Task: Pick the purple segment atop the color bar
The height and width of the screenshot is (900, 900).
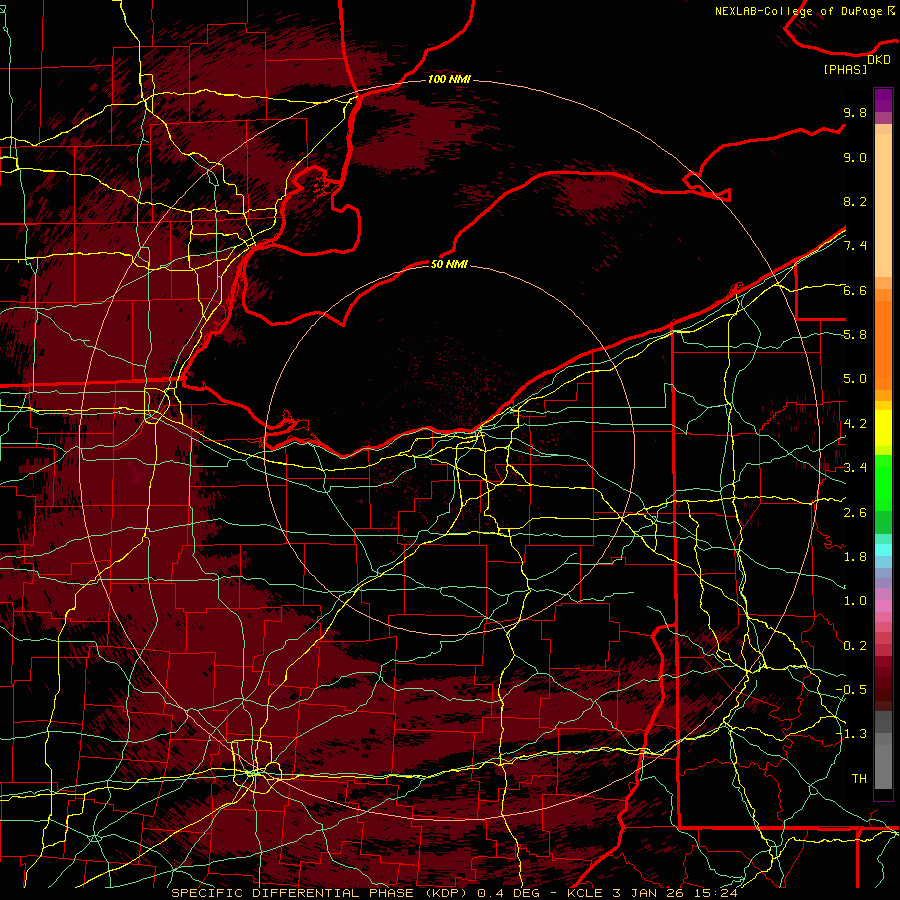Action: (883, 100)
